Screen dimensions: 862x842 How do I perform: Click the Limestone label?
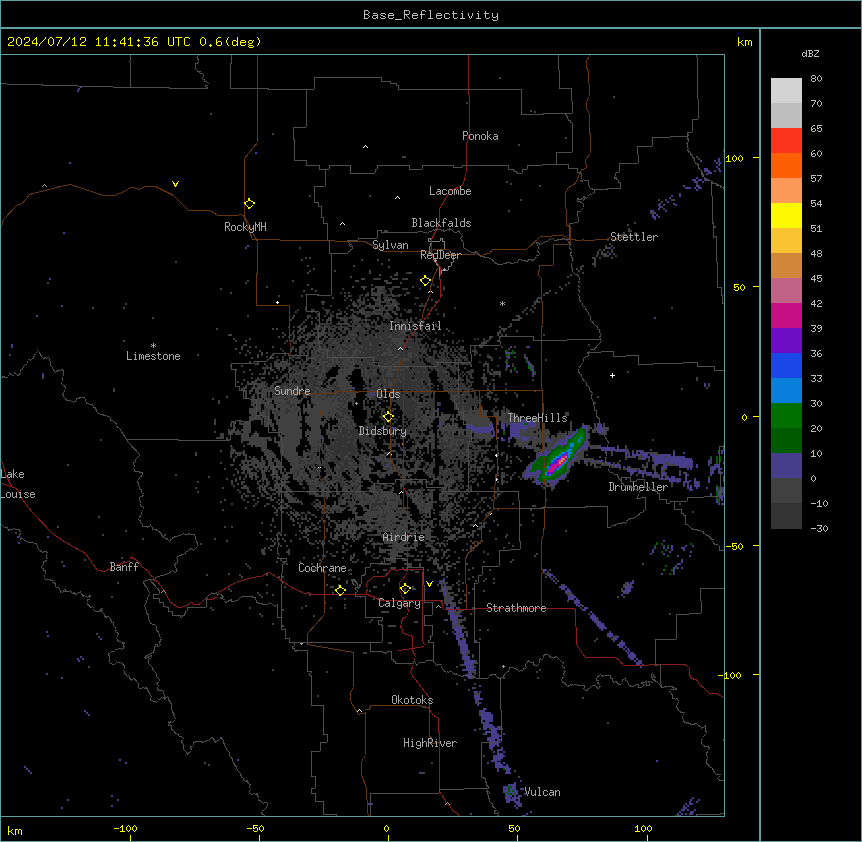click(153, 356)
